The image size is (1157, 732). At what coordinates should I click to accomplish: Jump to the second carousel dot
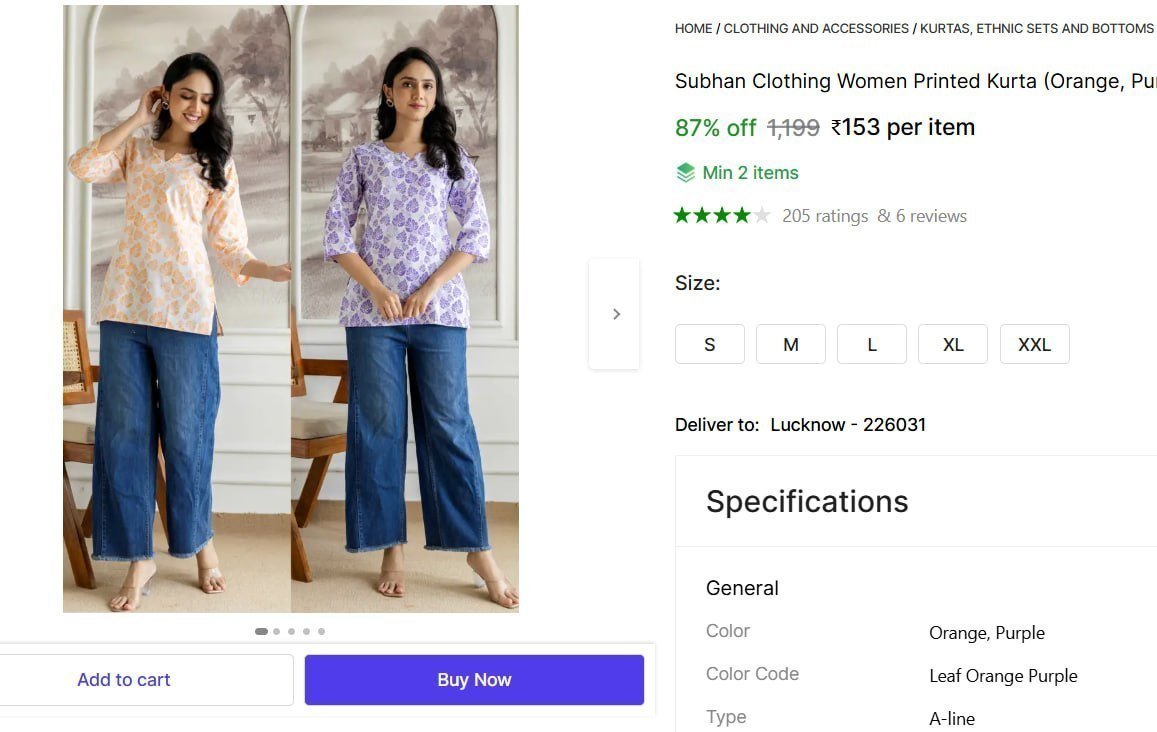click(x=277, y=632)
